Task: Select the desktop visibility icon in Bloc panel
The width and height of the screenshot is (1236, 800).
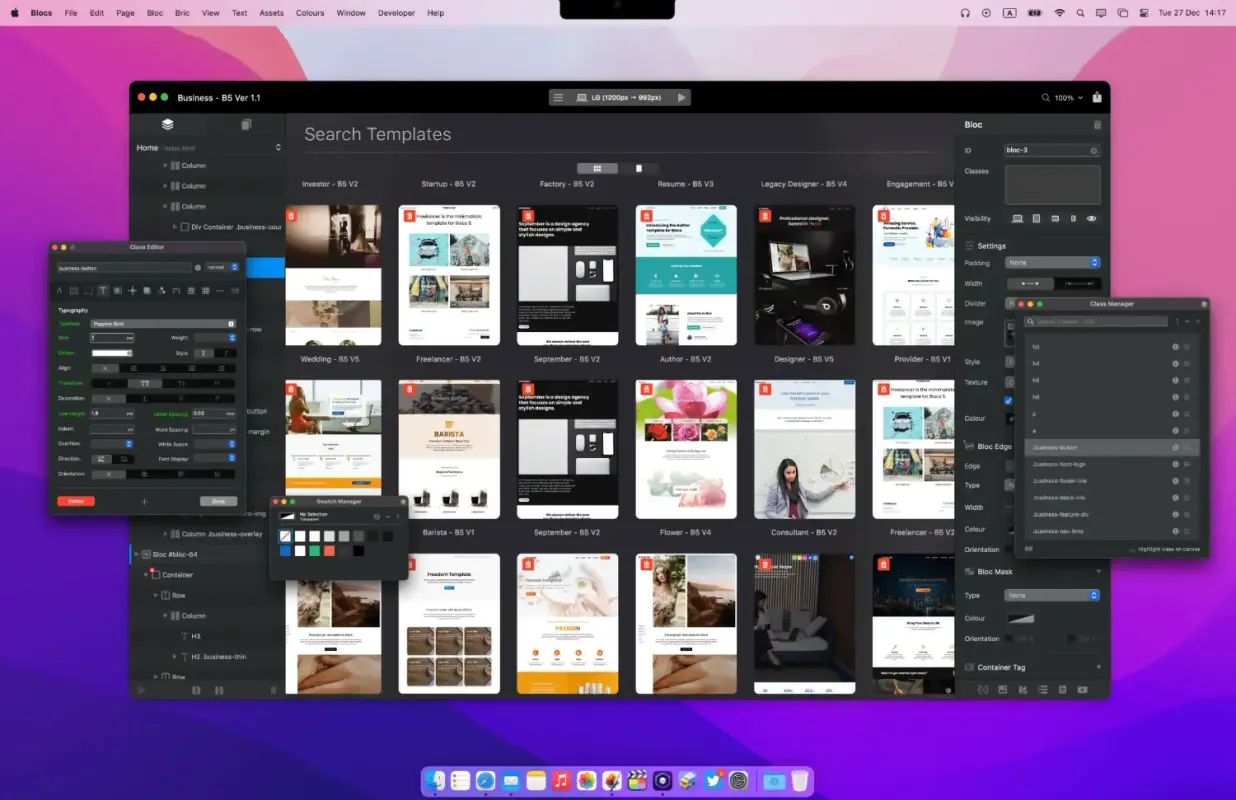Action: click(x=1018, y=218)
